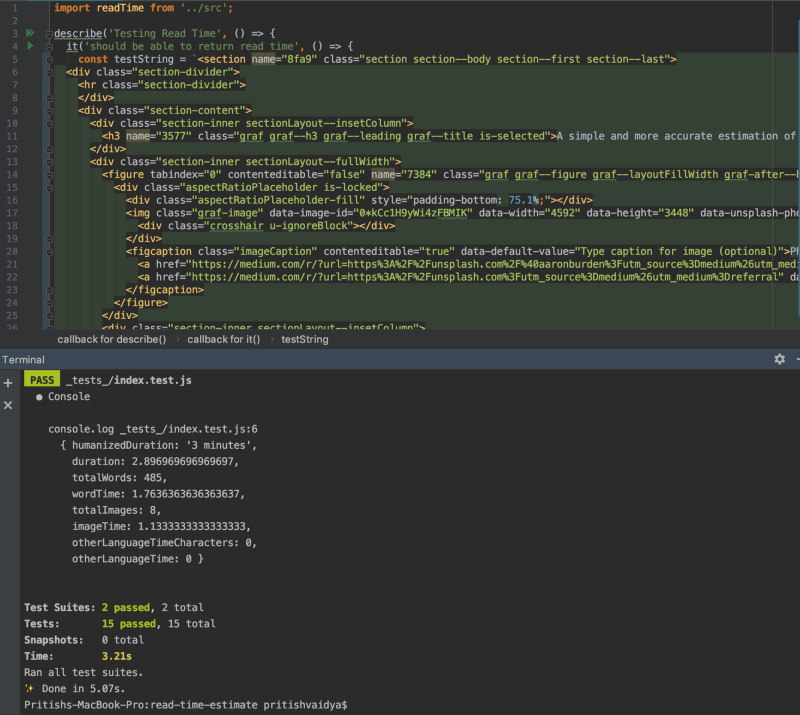Image resolution: width=800 pixels, height=715 pixels.
Task: Click the _tests_/index.test.js file name
Action: tap(129, 380)
